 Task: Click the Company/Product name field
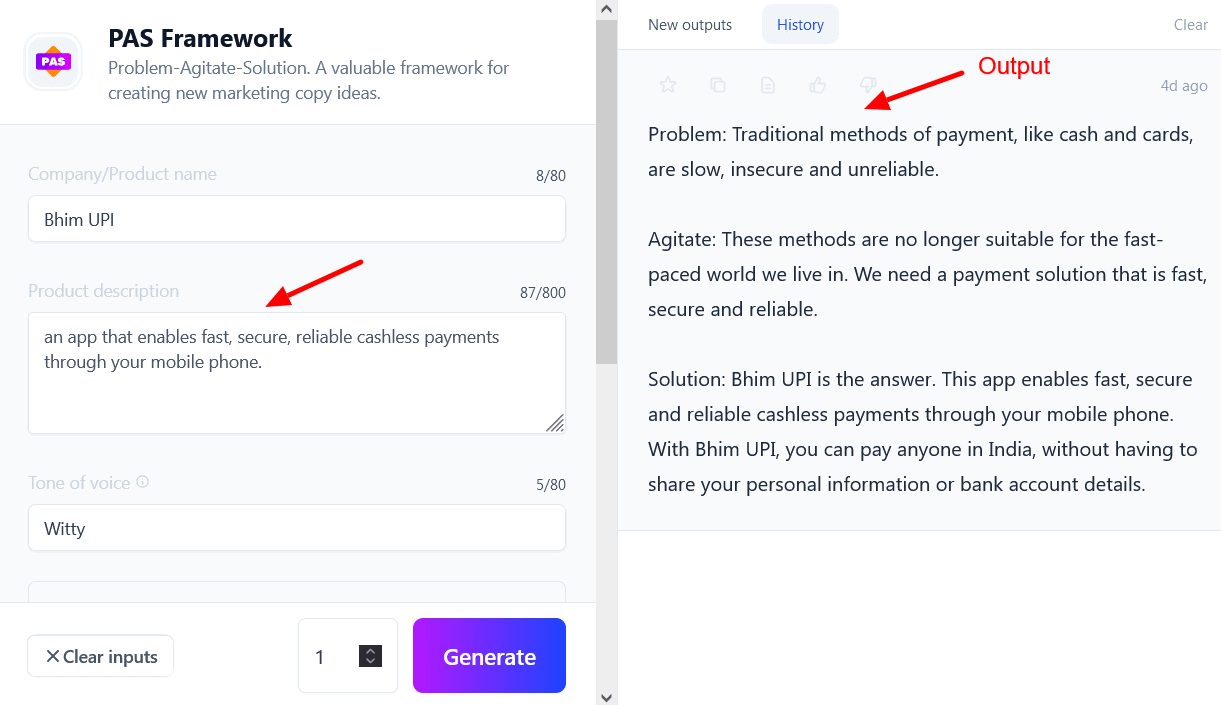pyautogui.click(x=297, y=219)
